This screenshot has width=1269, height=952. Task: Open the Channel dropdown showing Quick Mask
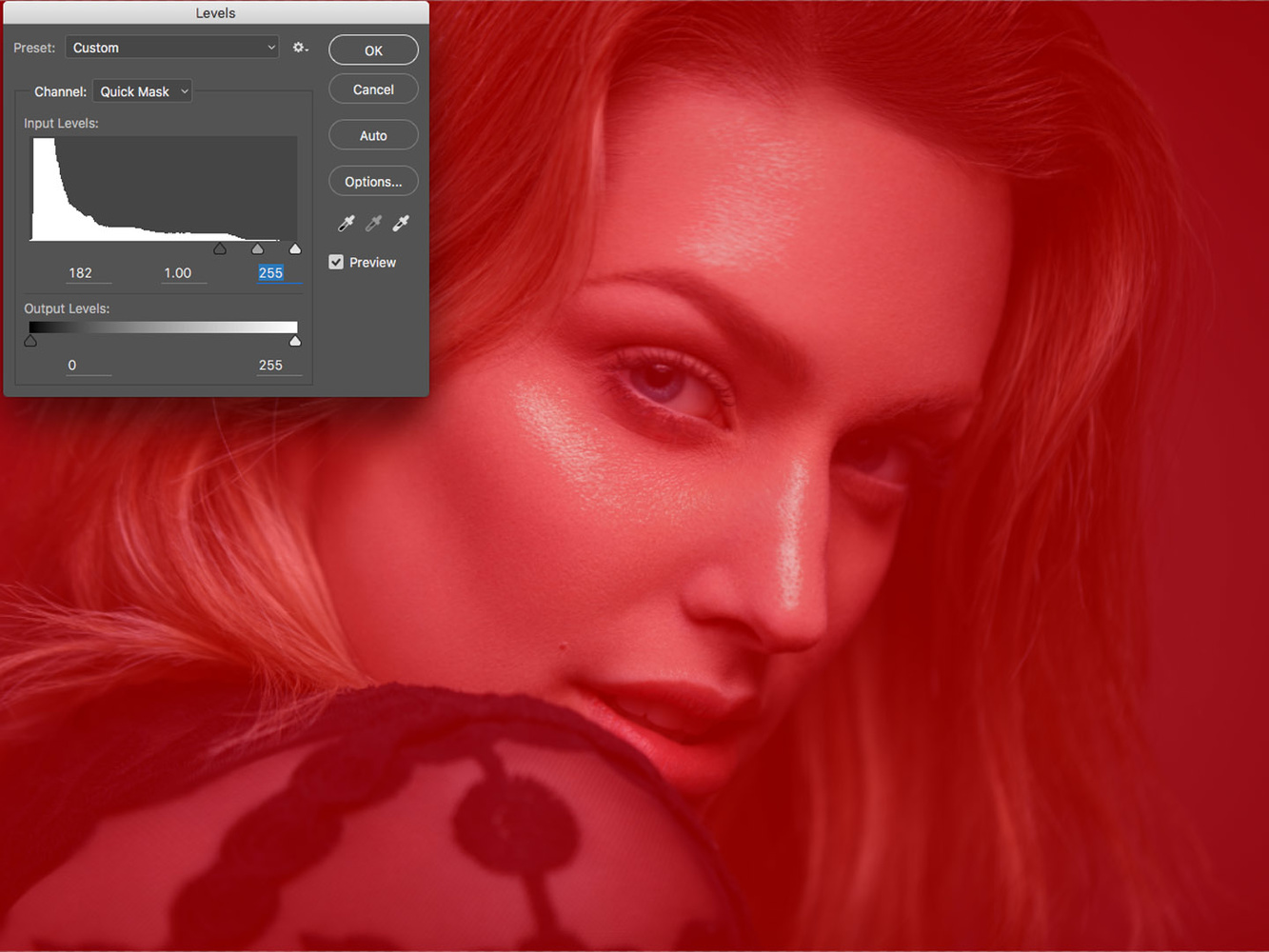click(x=142, y=91)
